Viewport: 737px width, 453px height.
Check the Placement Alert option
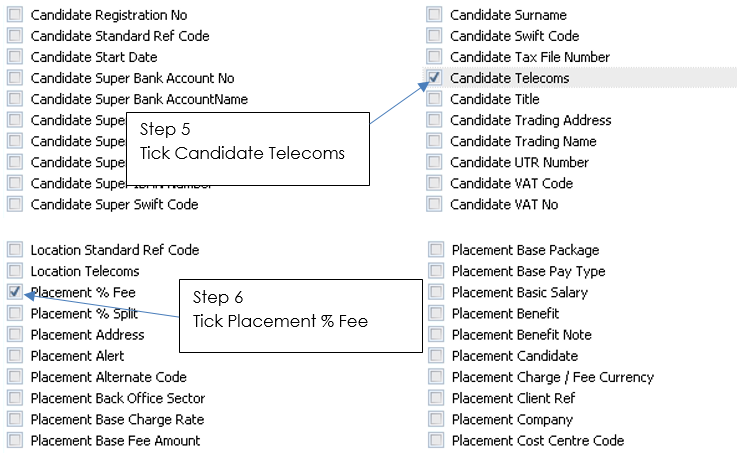tap(15, 355)
